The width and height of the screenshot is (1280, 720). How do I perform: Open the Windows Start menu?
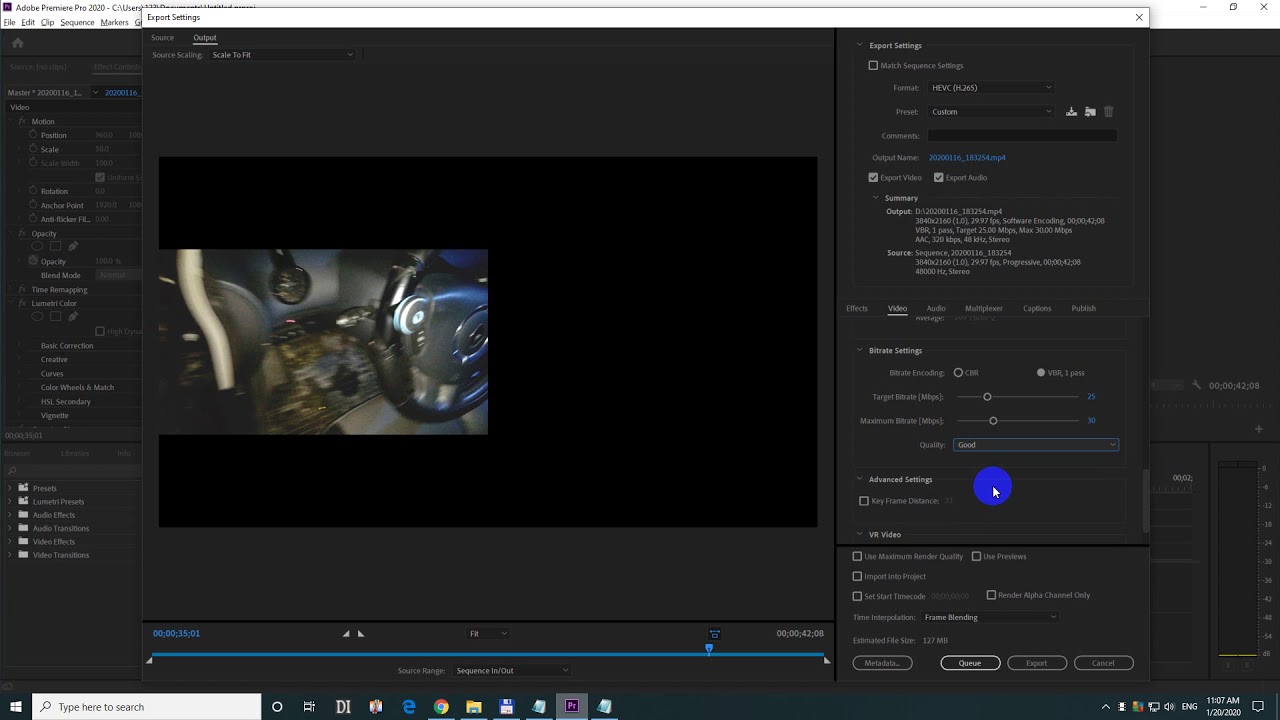[16, 707]
